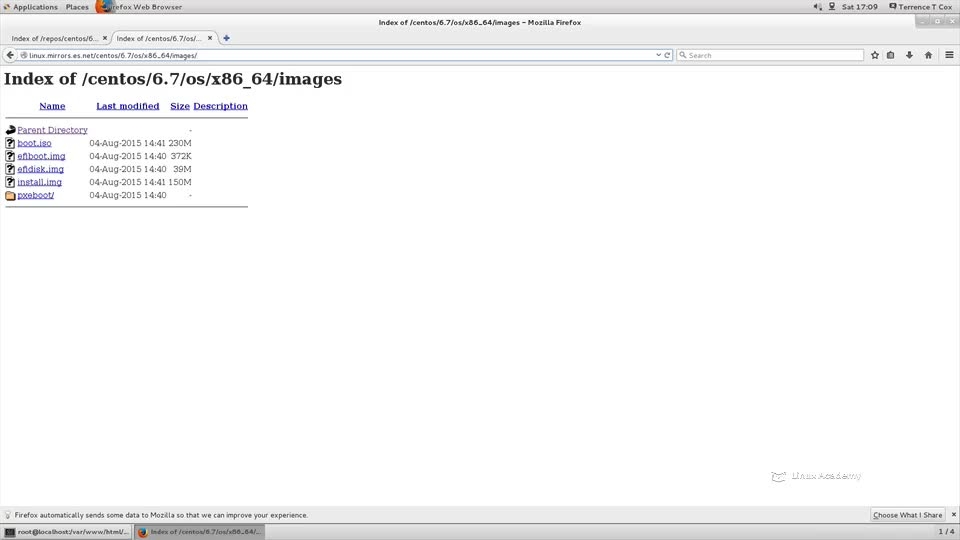This screenshot has width=960, height=540.
Task: Download boot.iso
Action: (x=34, y=143)
